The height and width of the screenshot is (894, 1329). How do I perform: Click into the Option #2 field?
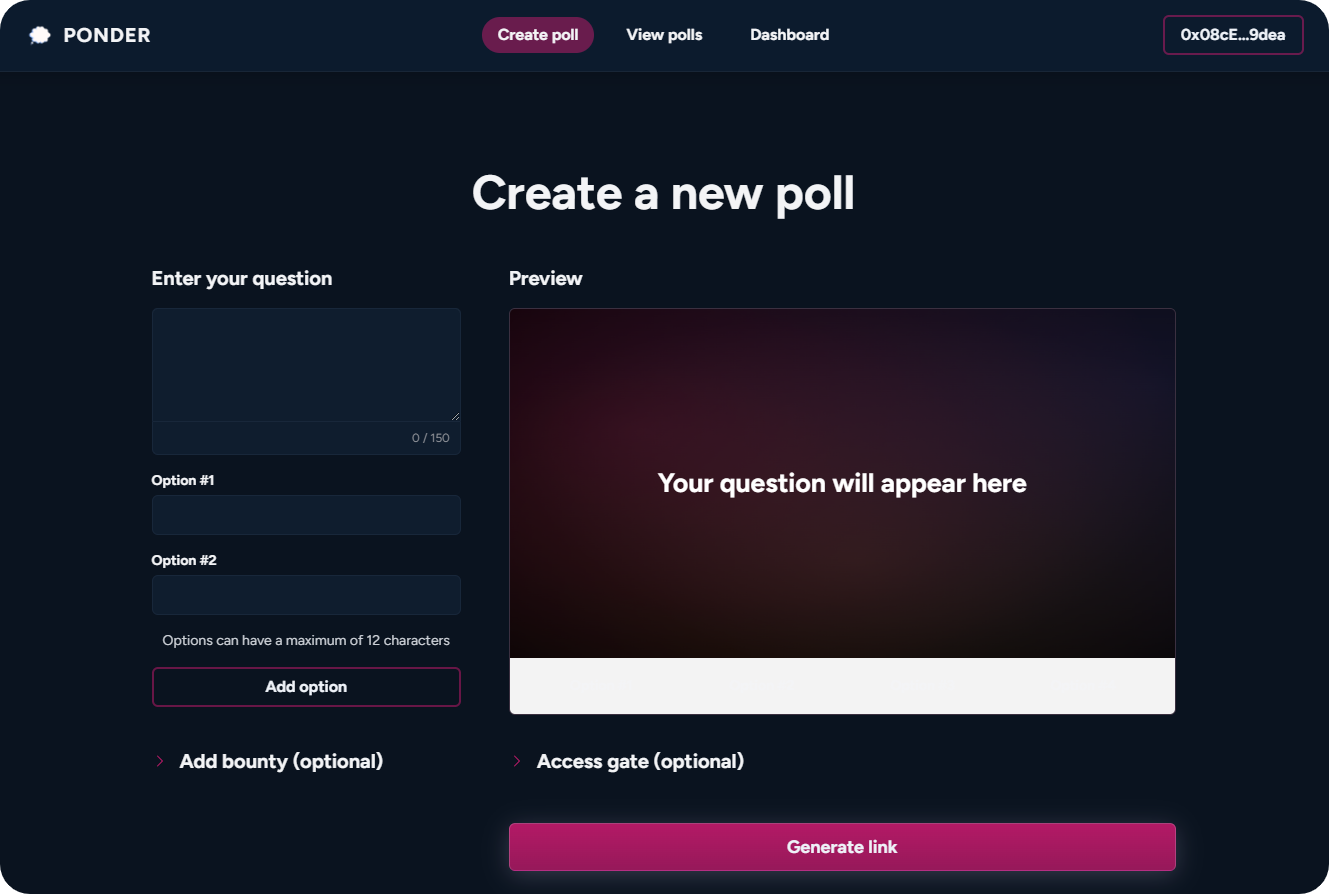click(306, 595)
